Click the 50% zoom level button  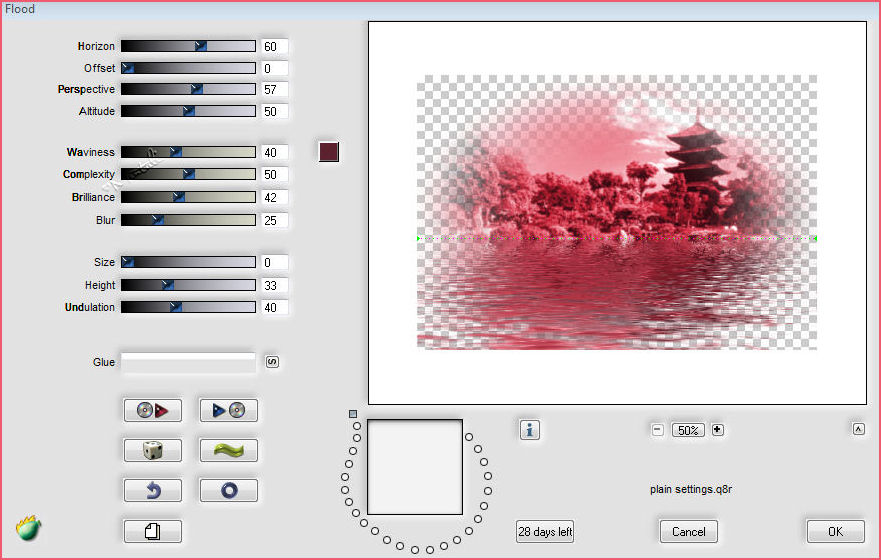coord(687,430)
